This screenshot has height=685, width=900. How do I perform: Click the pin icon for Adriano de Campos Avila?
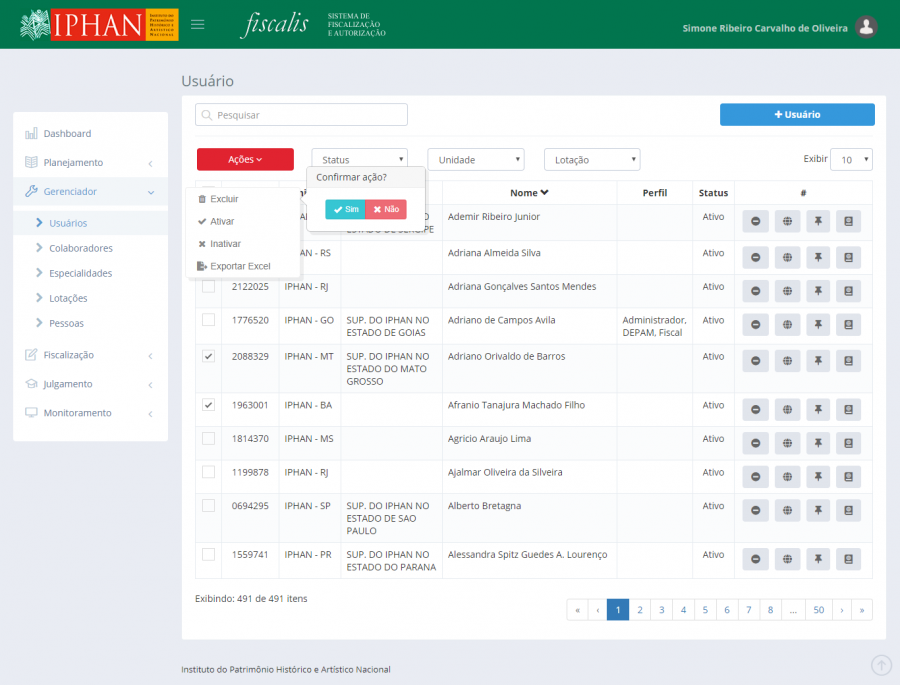click(817, 324)
